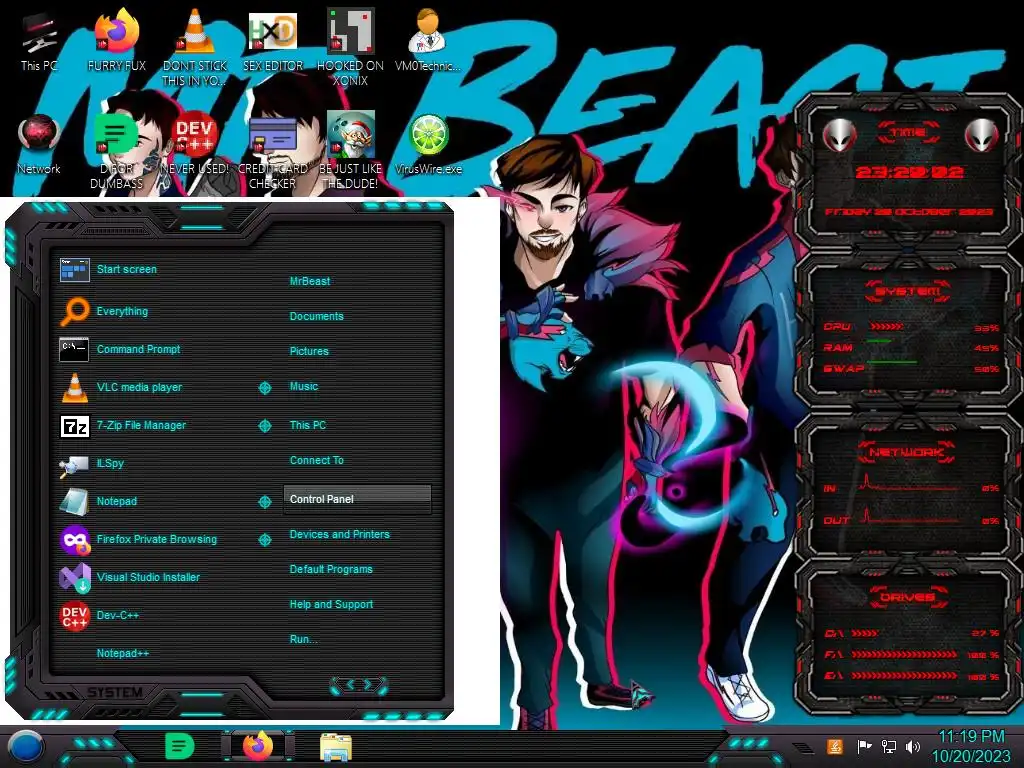Select Connect To menu entry
This screenshot has width=1024, height=768.
click(x=317, y=460)
